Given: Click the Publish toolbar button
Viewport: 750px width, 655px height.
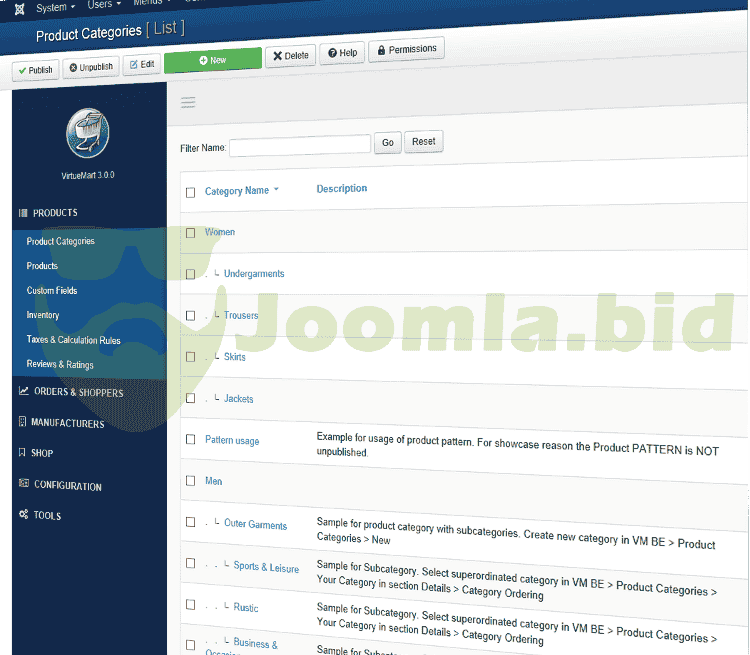Looking at the screenshot, I should [35, 69].
